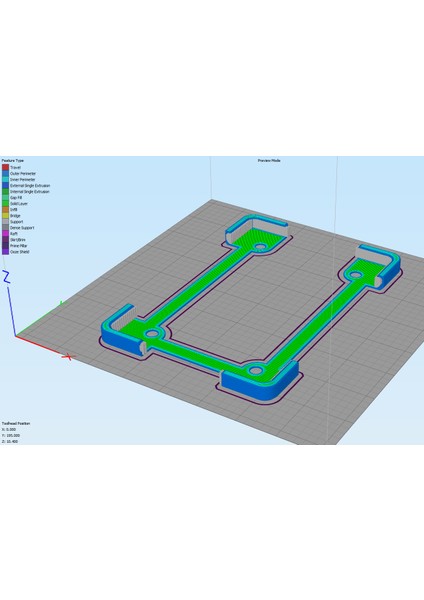This screenshot has width=424, height=600.
Task: Select the Inner Perimeter cyan swatch
Action: click(x=5, y=179)
